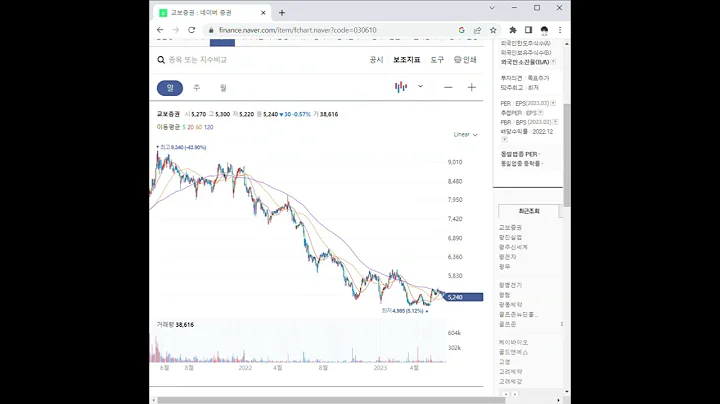Open the Linear scale dropdown
The width and height of the screenshot is (720, 404).
[x=466, y=135]
